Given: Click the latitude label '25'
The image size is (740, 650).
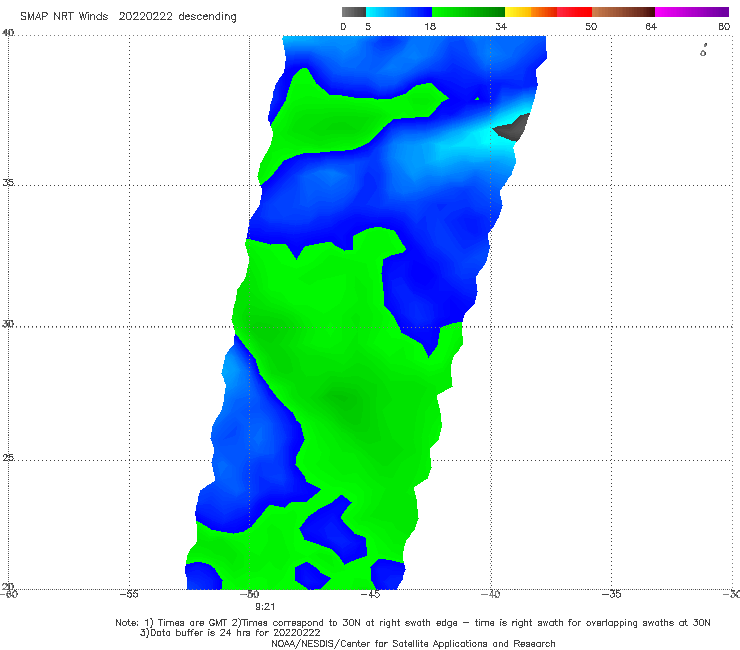Looking at the screenshot, I should tap(8, 457).
